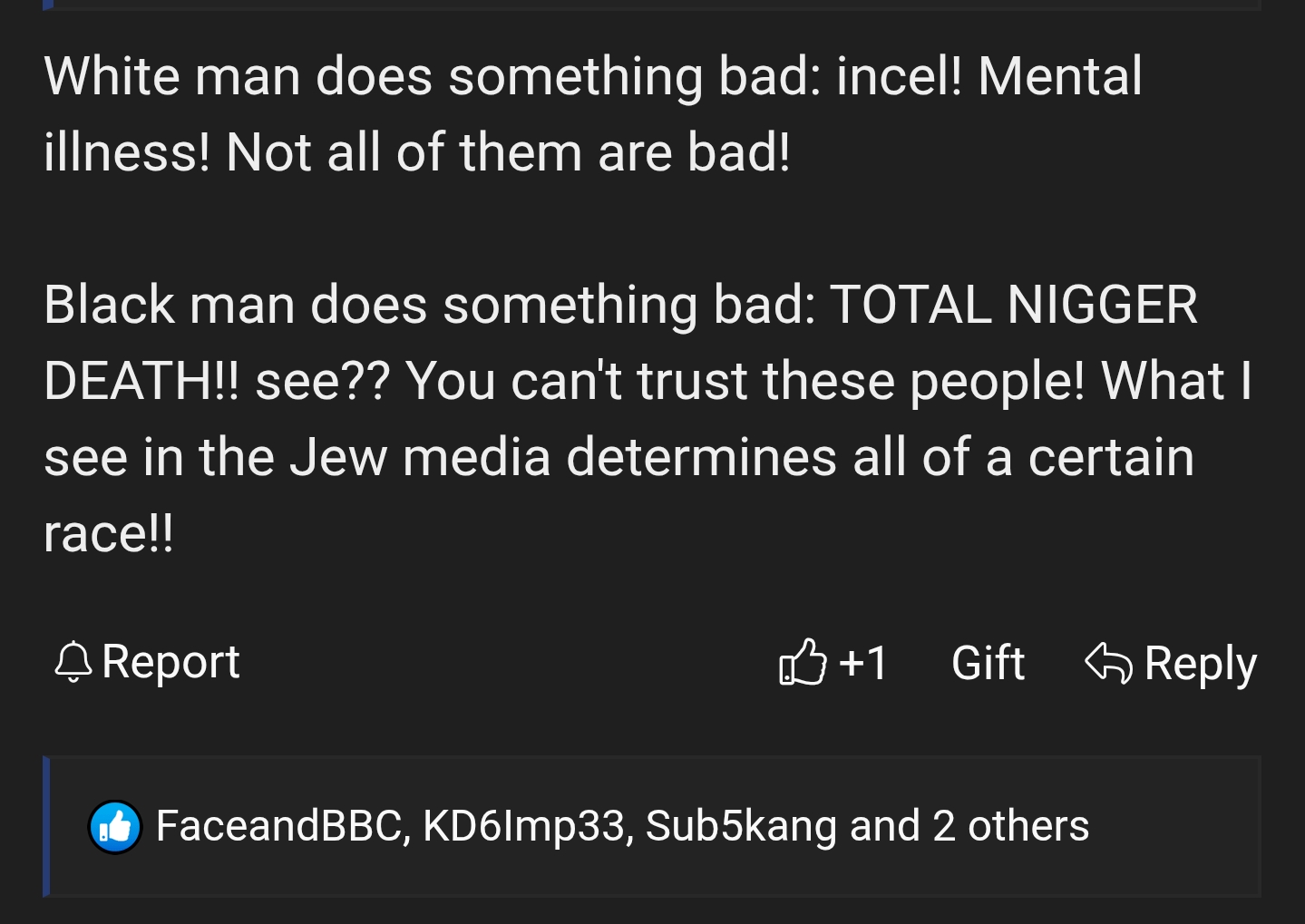Reply to this comment
The height and width of the screenshot is (924, 1305).
(1171, 663)
